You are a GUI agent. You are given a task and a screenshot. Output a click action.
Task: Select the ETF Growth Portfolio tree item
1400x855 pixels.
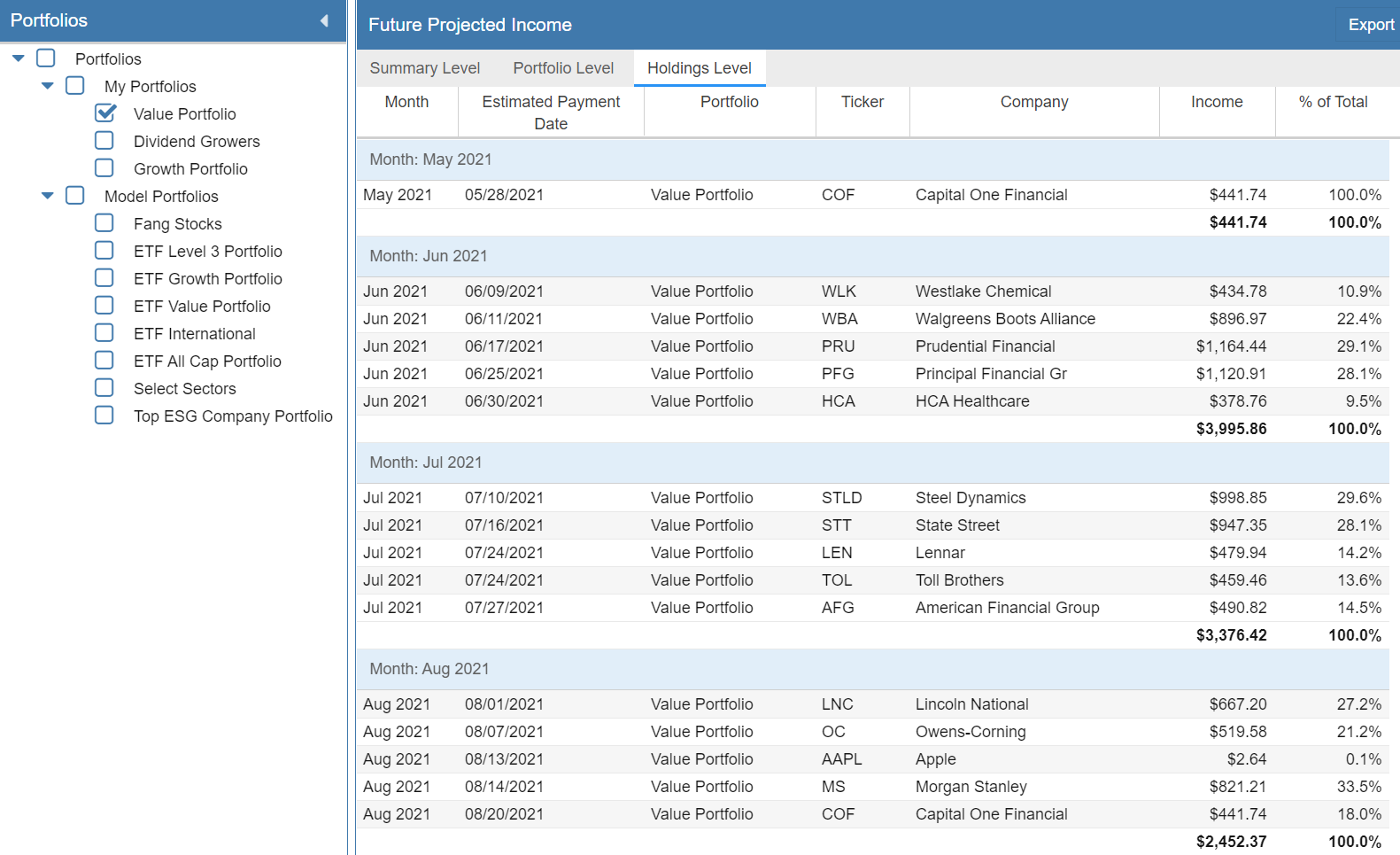tap(207, 278)
